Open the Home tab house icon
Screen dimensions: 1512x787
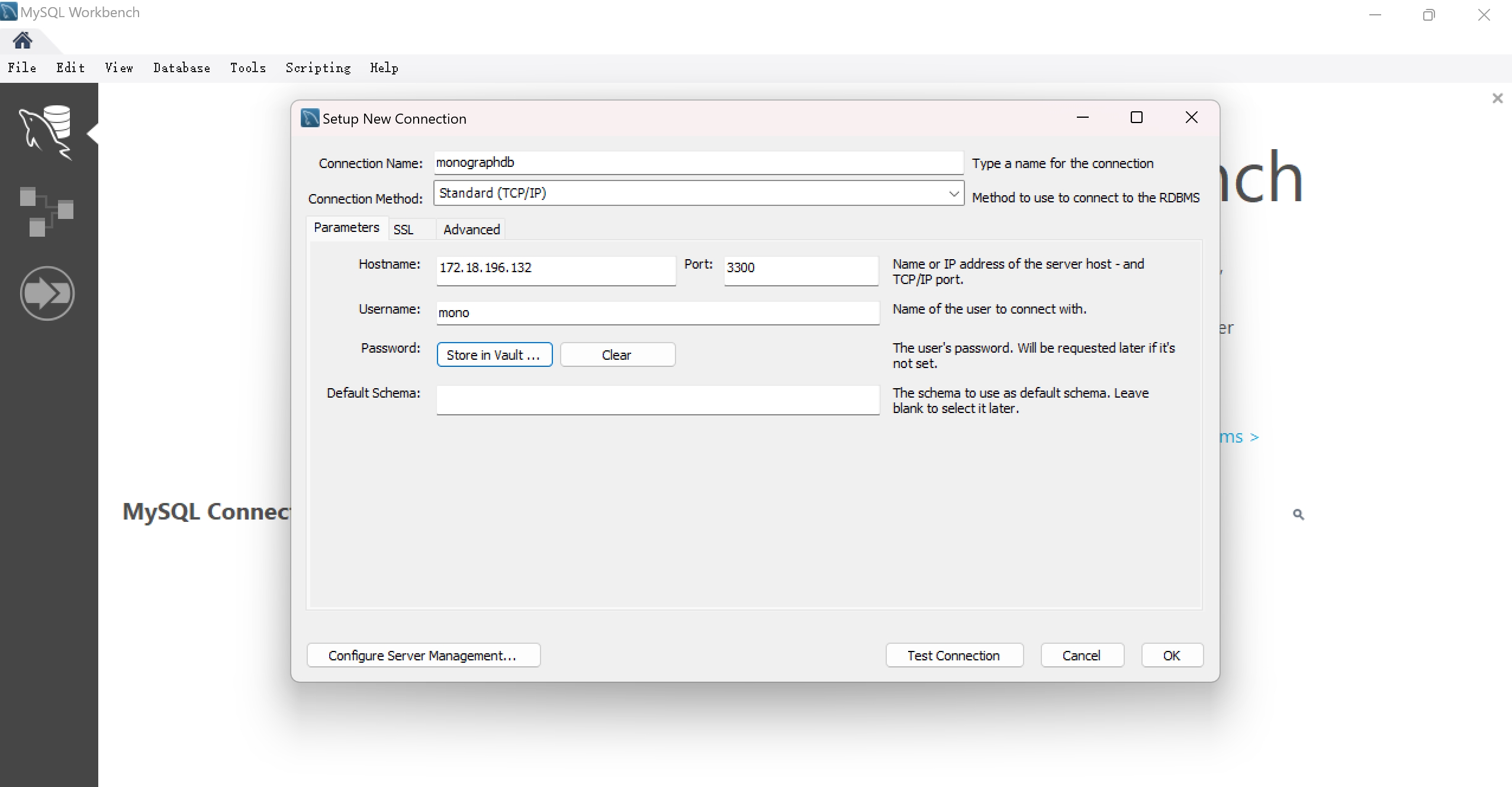(22, 40)
